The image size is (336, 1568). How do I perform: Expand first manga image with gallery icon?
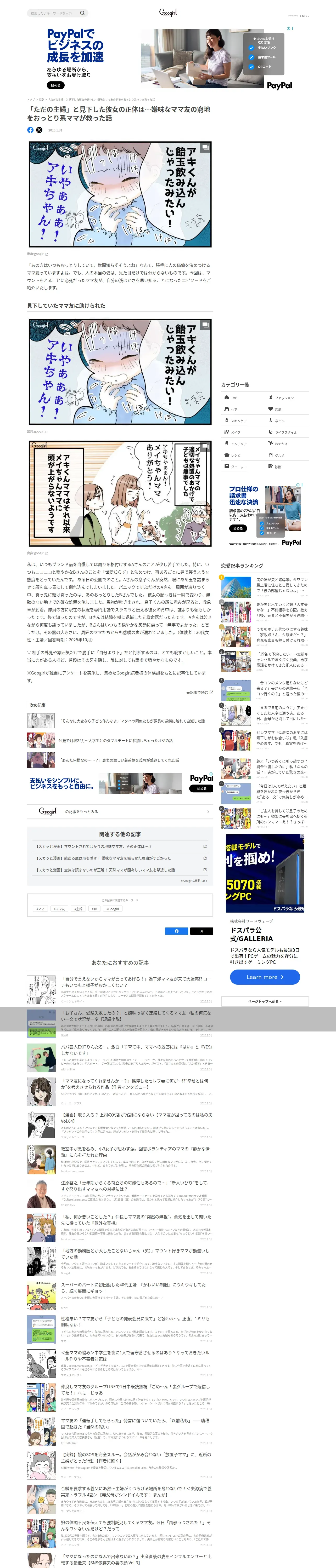205,147
